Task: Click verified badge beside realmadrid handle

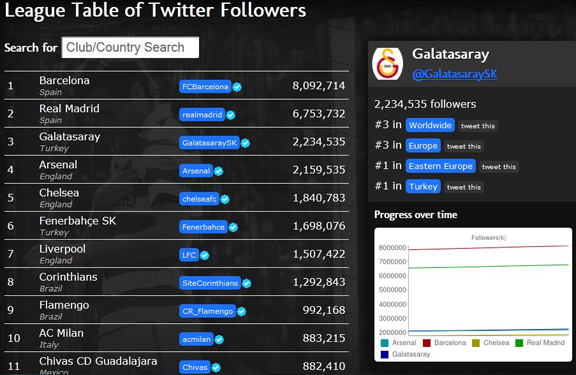Action: (x=231, y=115)
